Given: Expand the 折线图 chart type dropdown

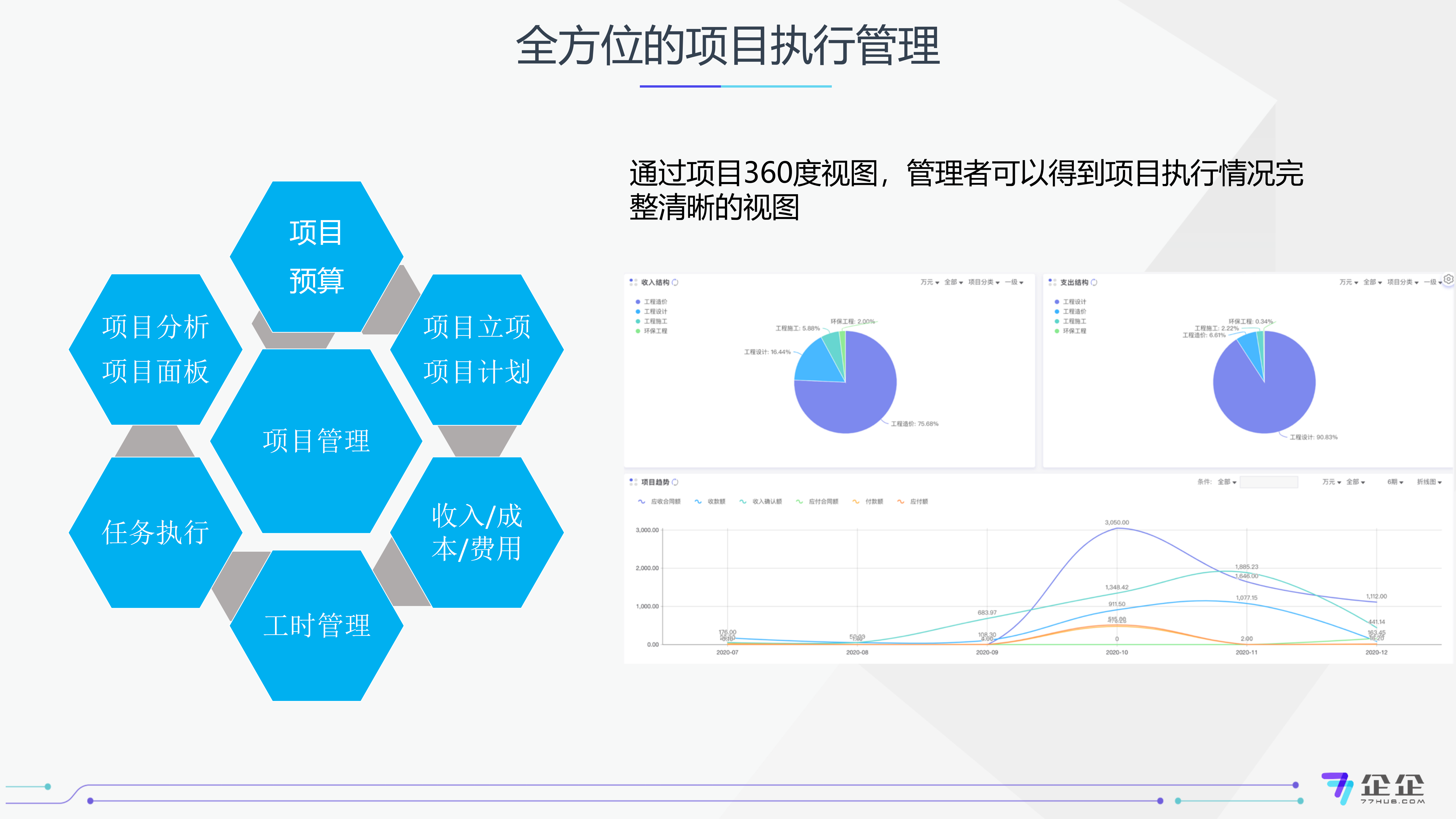Looking at the screenshot, I should tap(1429, 481).
